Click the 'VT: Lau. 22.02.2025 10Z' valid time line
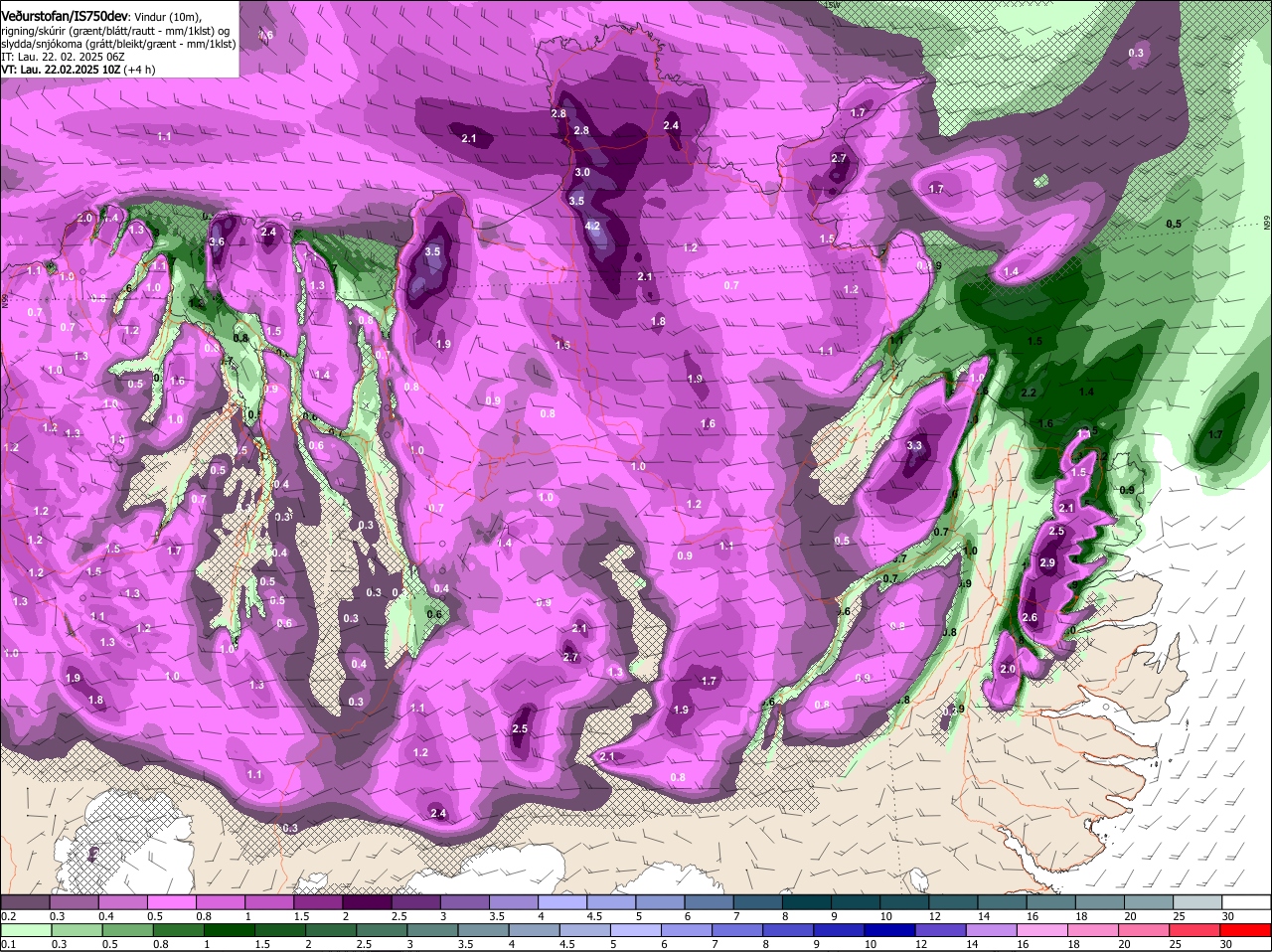This screenshot has width=1272, height=952. (x=60, y=71)
